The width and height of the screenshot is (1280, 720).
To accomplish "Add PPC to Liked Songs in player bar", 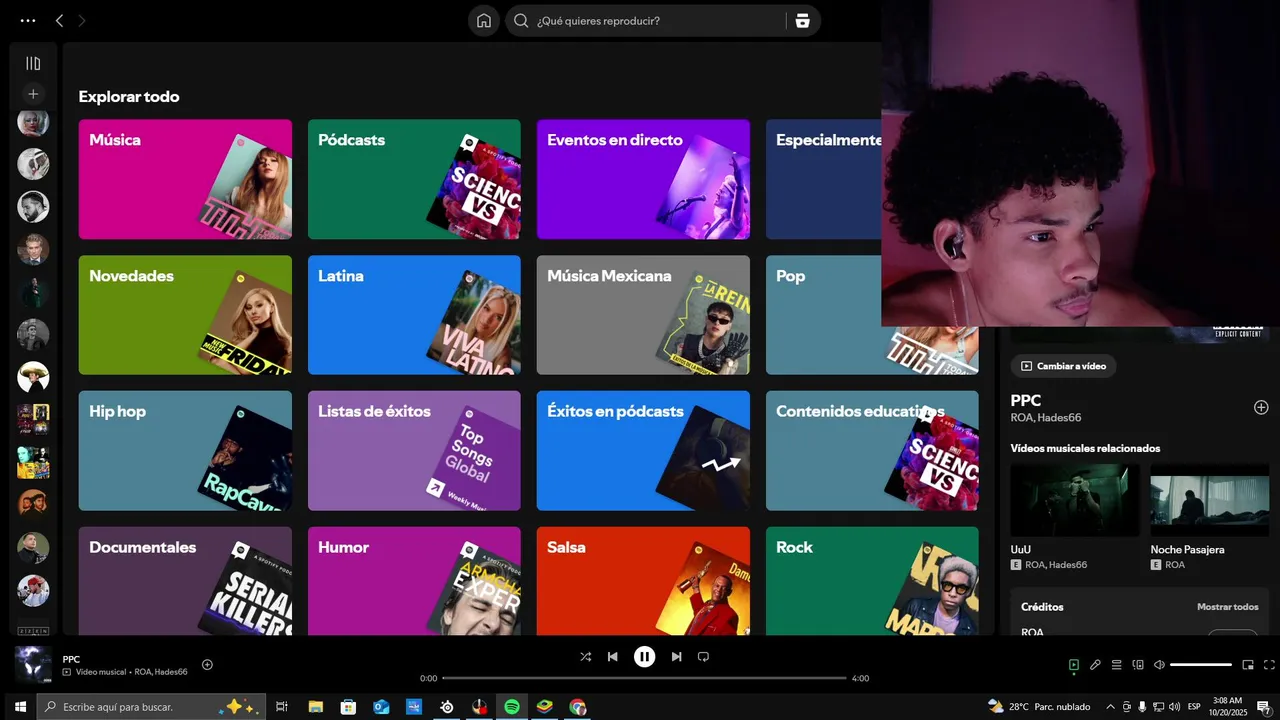I will point(207,664).
